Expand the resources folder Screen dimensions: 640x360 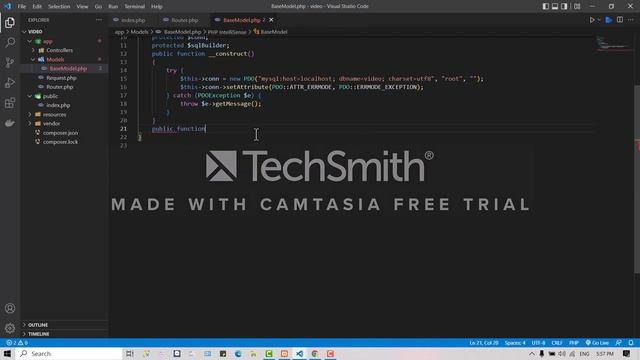pos(64,115)
